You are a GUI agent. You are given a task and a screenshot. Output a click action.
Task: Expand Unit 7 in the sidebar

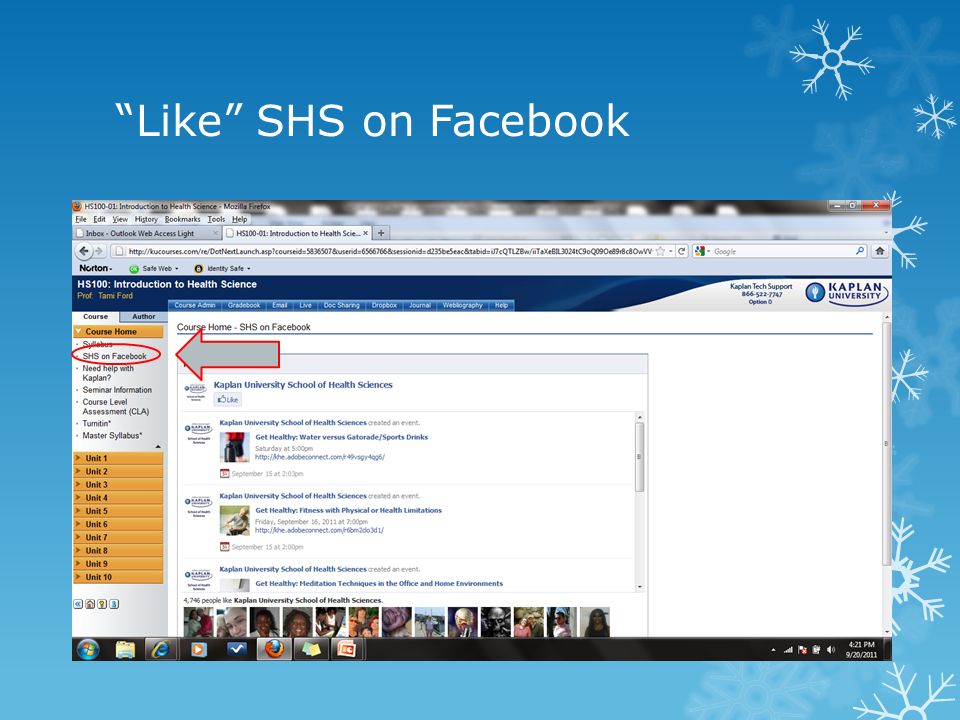(118, 537)
